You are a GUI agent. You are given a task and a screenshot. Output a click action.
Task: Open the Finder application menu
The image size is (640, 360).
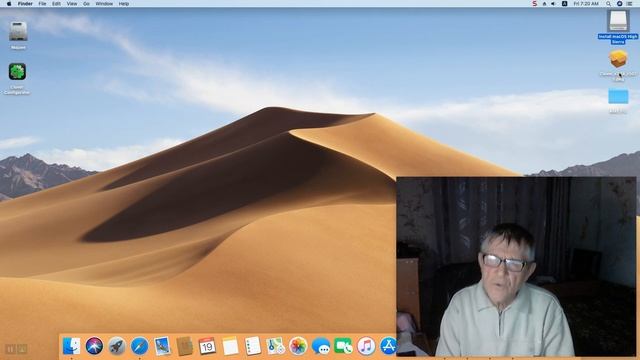25,4
